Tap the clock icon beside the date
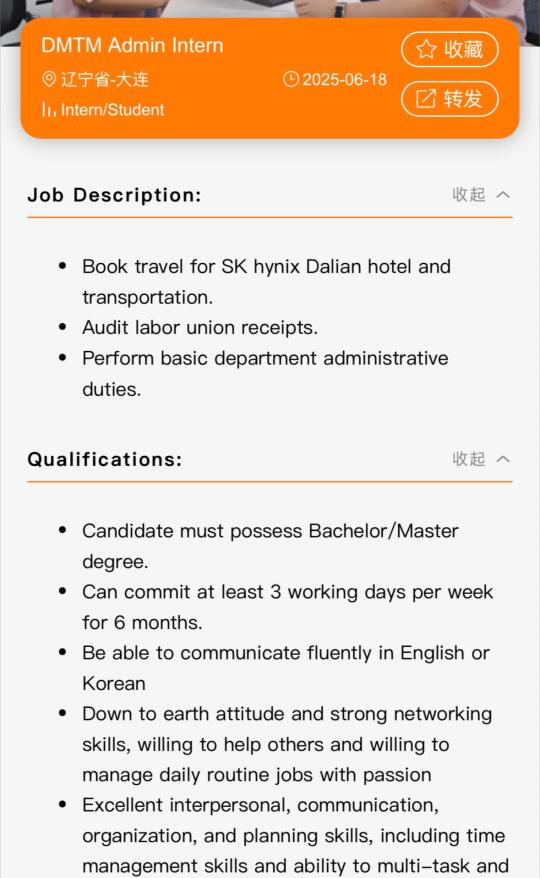The width and height of the screenshot is (540, 878). pos(291,79)
